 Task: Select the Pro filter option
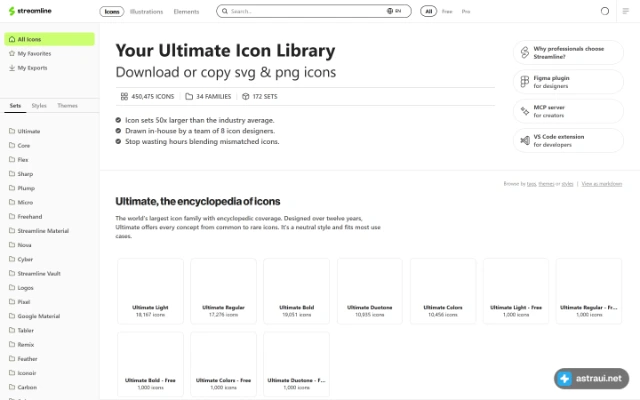[x=466, y=11]
